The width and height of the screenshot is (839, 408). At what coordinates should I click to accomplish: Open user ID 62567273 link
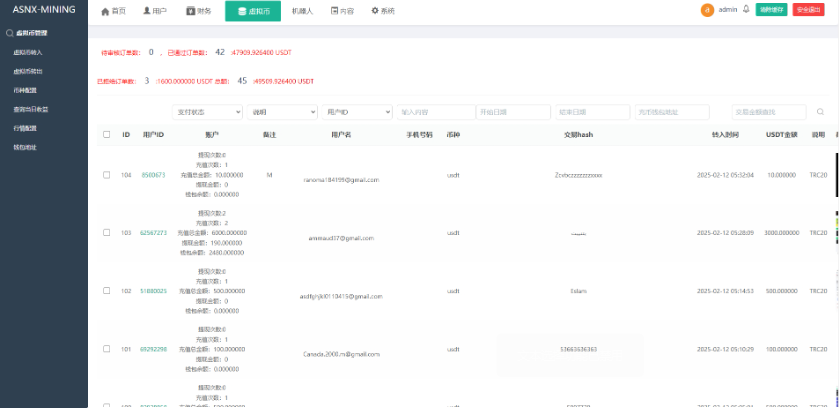pos(153,233)
